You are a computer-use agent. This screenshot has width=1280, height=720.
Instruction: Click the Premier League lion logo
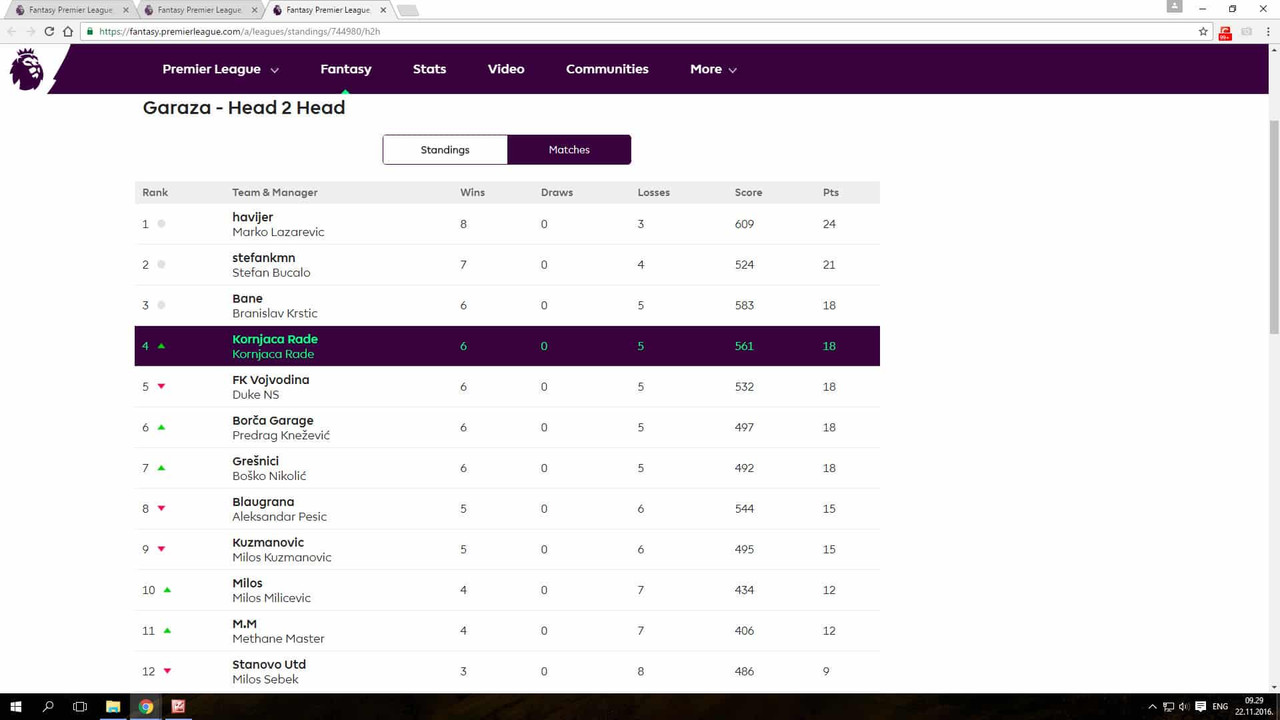click(26, 70)
